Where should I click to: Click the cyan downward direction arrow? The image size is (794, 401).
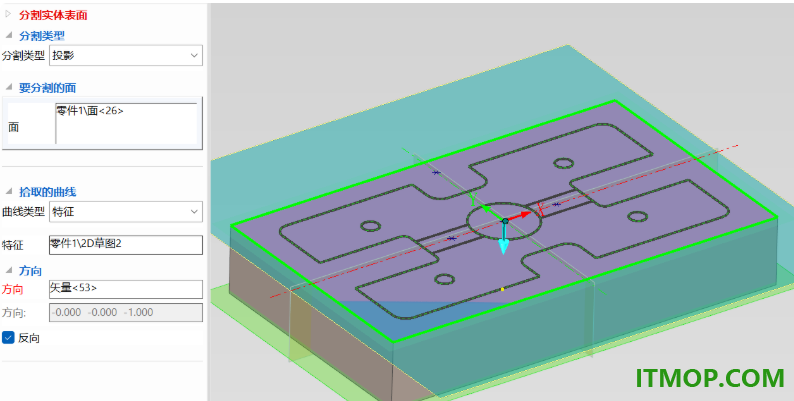[504, 241]
